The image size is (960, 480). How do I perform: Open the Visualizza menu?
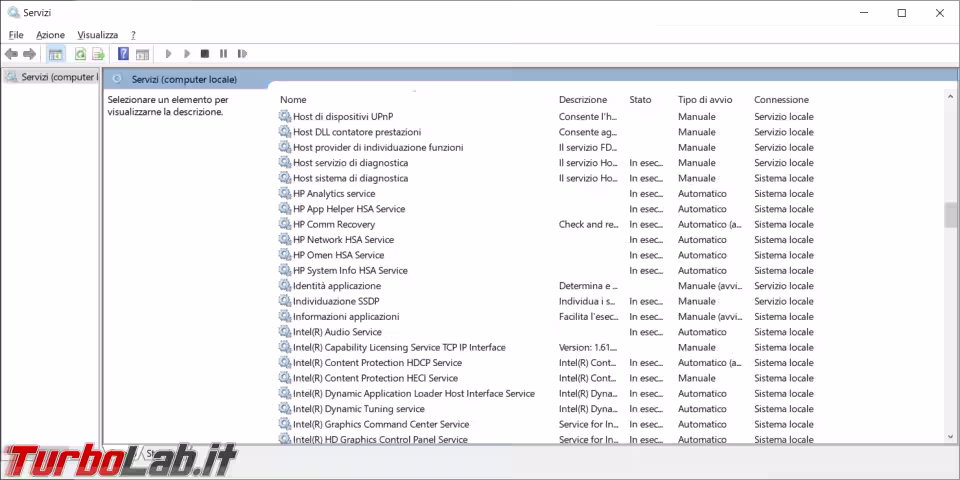97,35
